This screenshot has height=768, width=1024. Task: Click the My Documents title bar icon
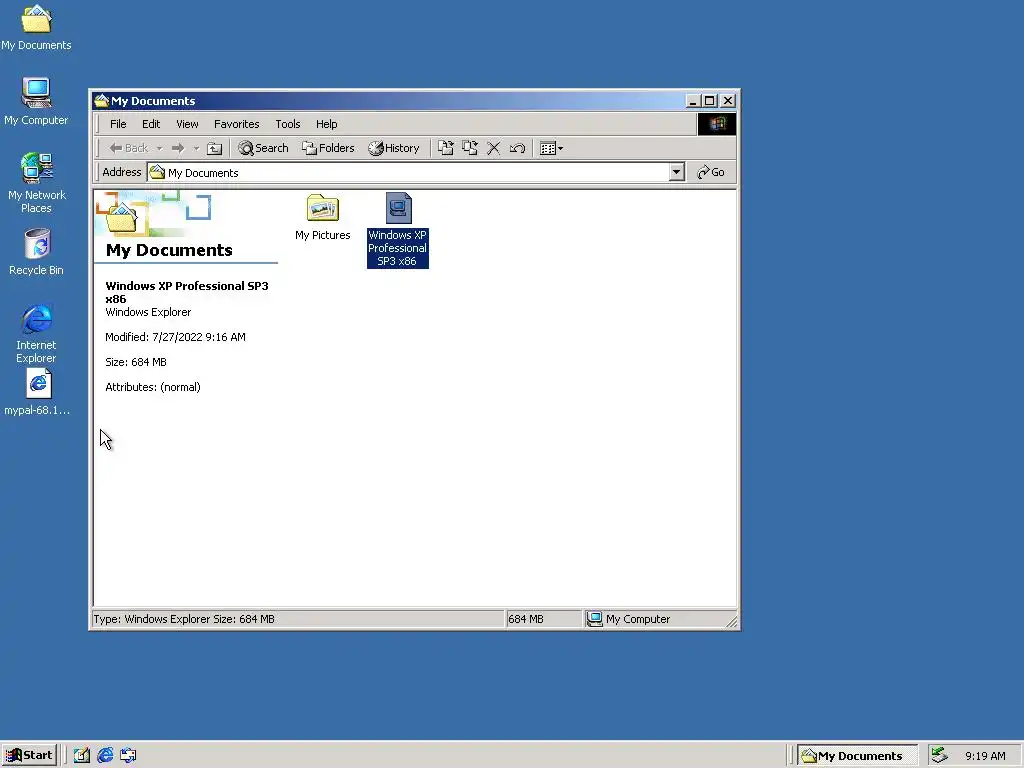(x=101, y=101)
